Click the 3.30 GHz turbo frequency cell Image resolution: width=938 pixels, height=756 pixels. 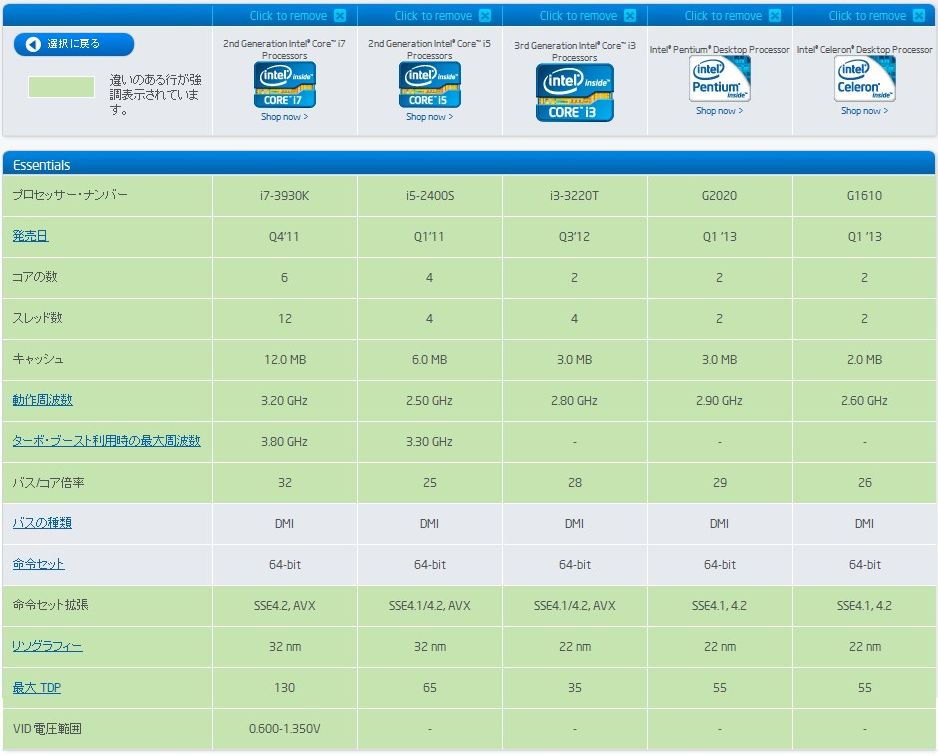click(x=430, y=441)
